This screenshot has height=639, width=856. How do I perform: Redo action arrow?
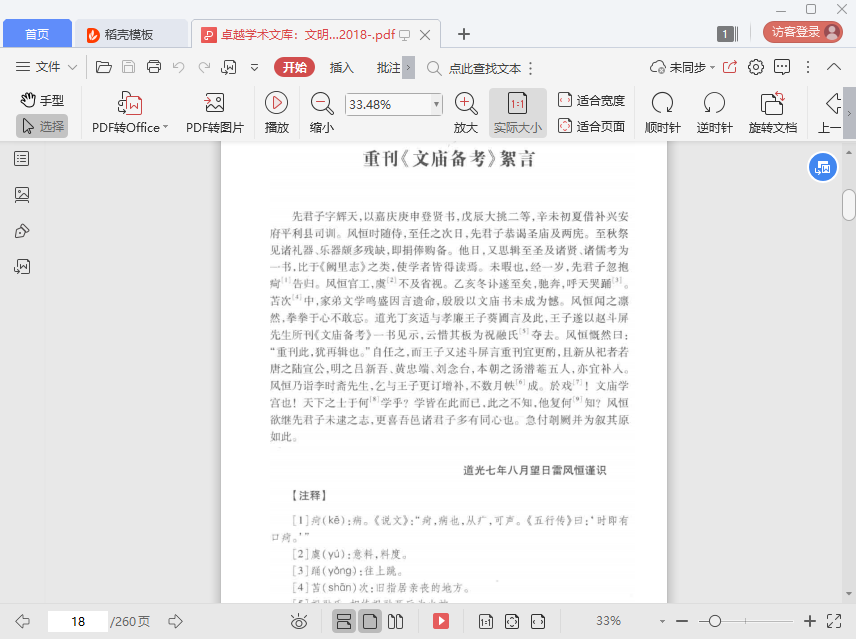[x=204, y=67]
